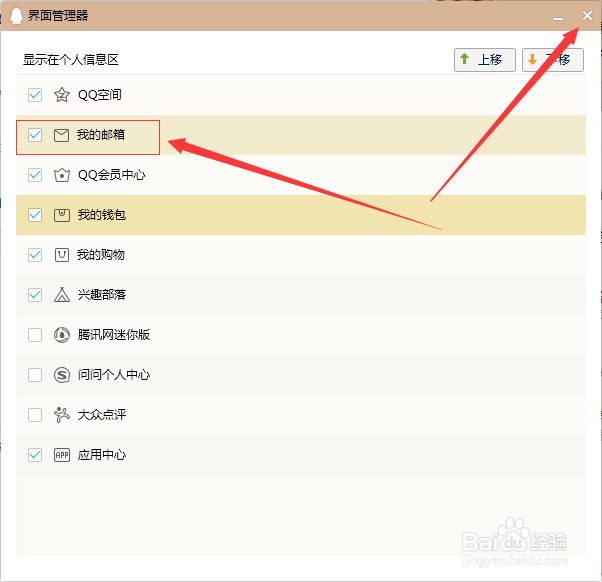Click the QQ penguin icon in title bar
The height and width of the screenshot is (582, 602).
pos(16,16)
